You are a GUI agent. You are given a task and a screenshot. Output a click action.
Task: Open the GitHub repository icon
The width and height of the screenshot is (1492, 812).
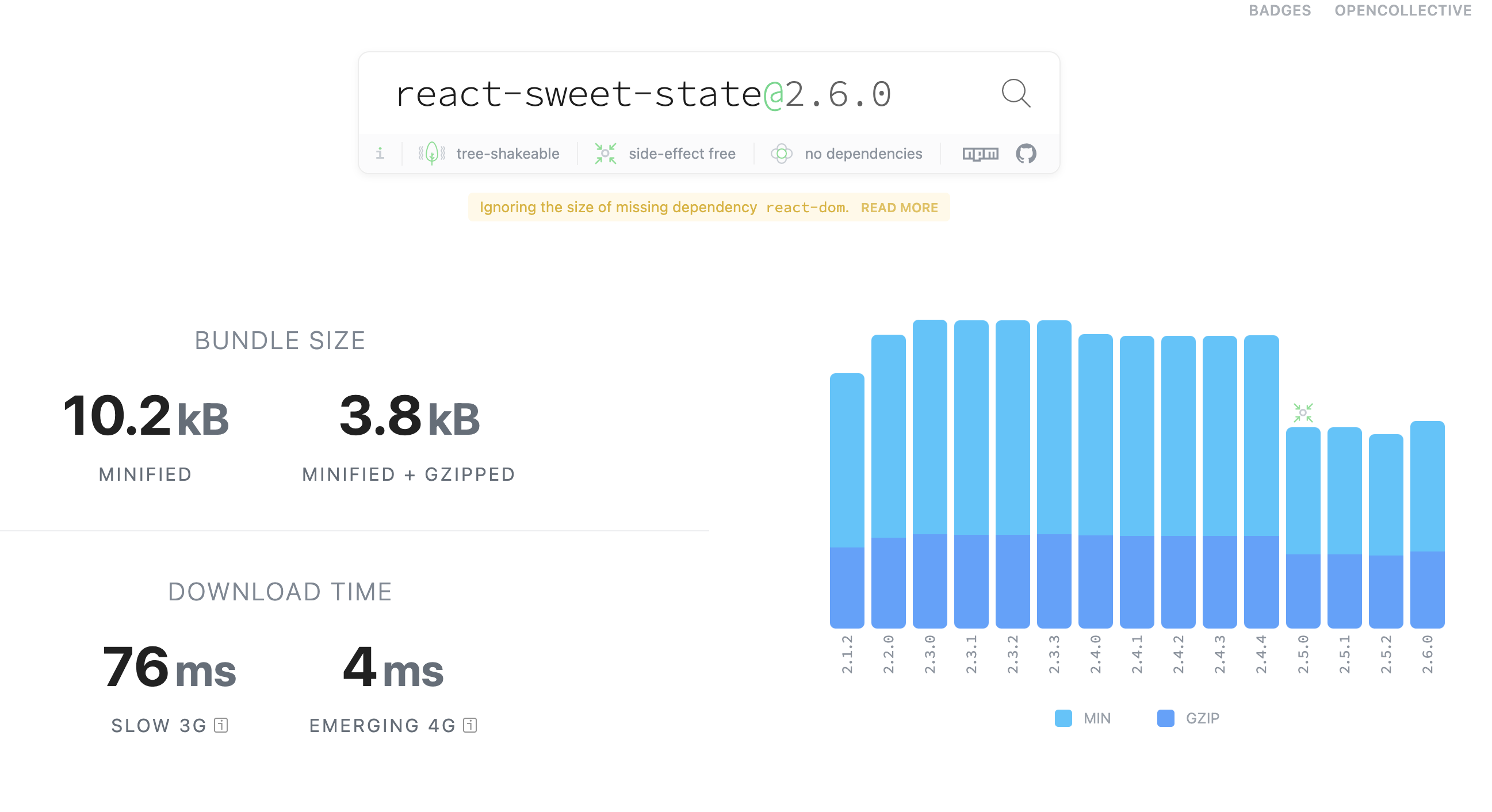tap(1026, 154)
